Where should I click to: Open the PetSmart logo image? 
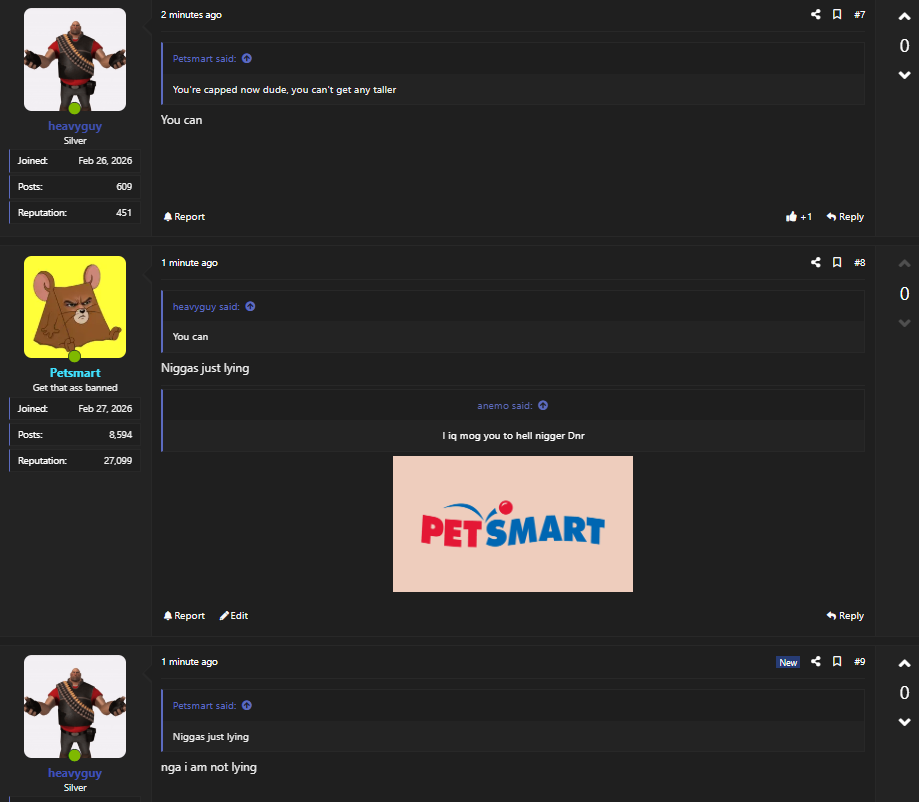pos(513,524)
